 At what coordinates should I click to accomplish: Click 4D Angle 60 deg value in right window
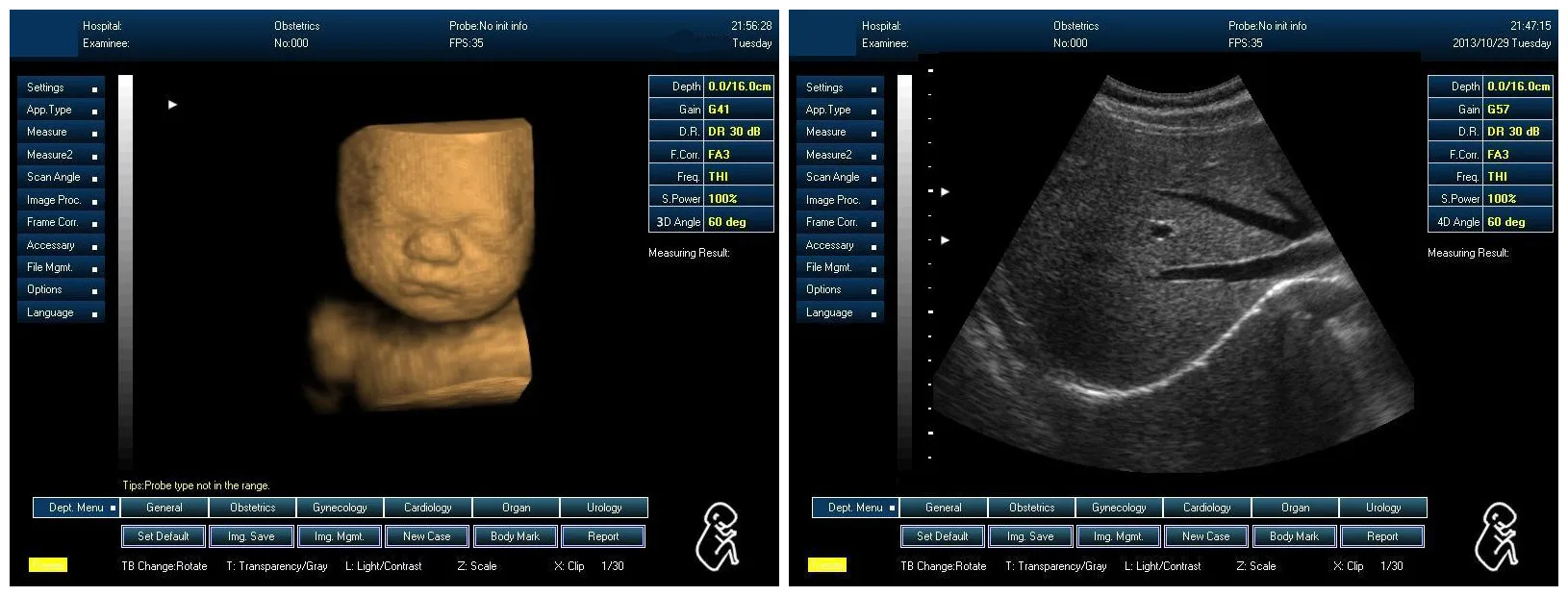[x=1519, y=222]
